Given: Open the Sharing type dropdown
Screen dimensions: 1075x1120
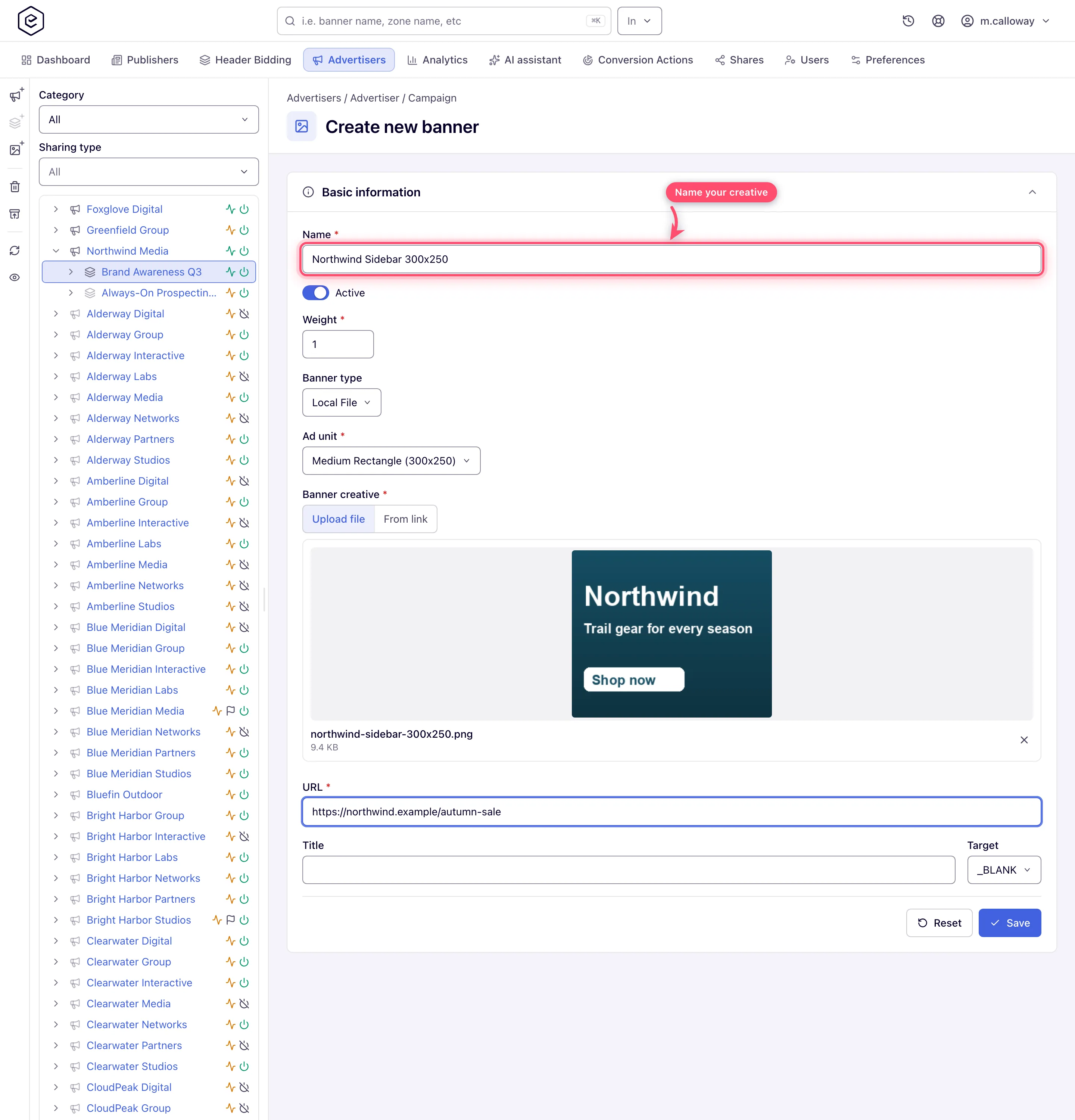Looking at the screenshot, I should [x=149, y=172].
